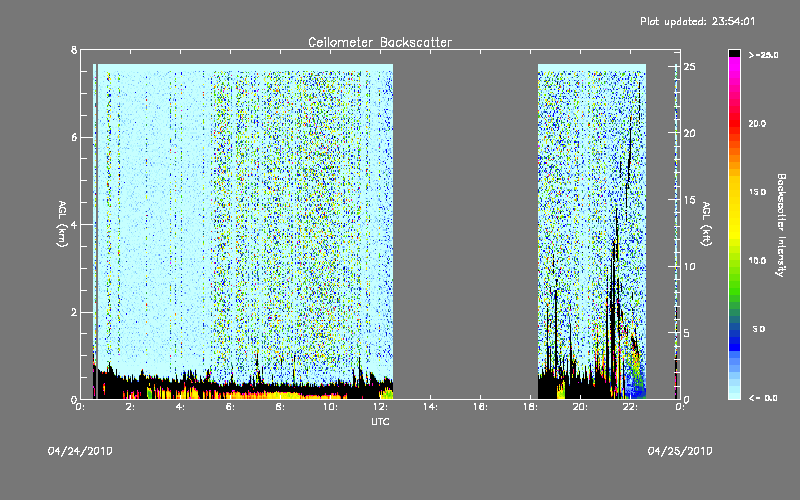The width and height of the screenshot is (800, 500).
Task: Click the "10:" hour tick on UTC axis
Action: click(x=330, y=407)
